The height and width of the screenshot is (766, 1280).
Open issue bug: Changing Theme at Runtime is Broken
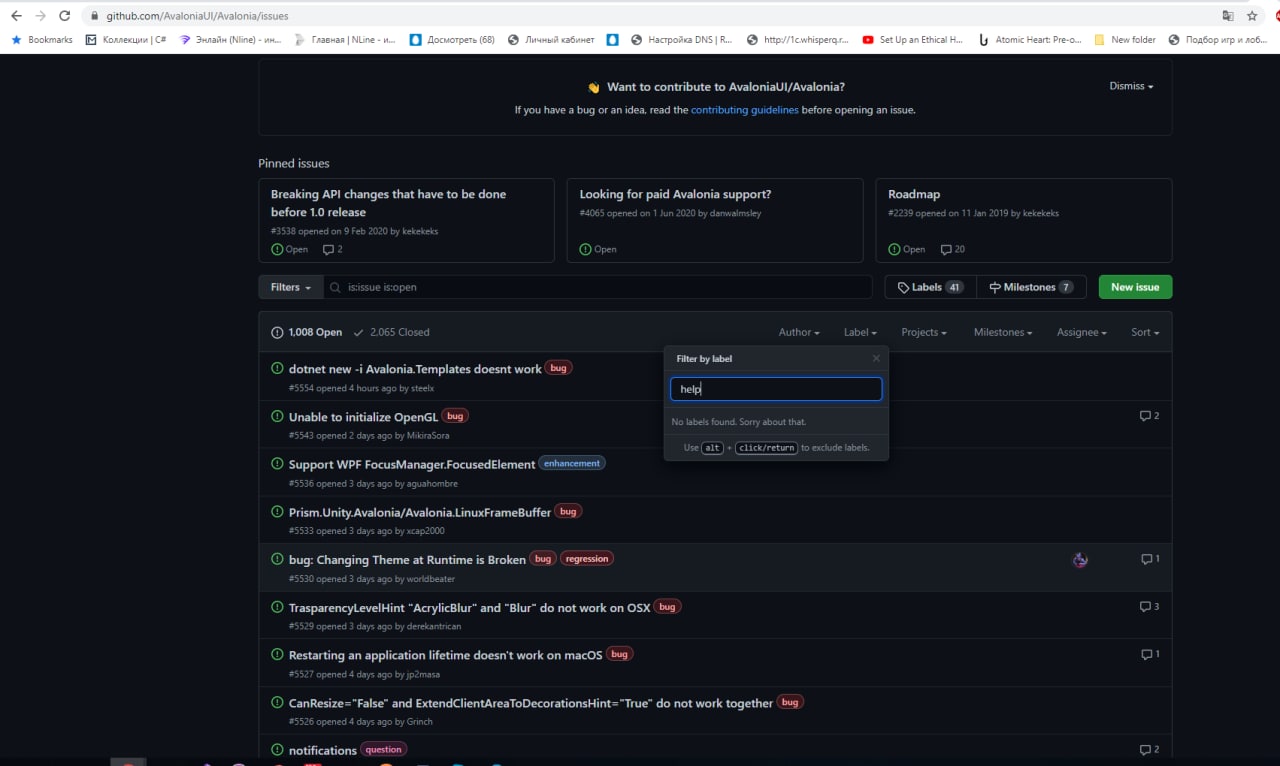[x=407, y=560]
